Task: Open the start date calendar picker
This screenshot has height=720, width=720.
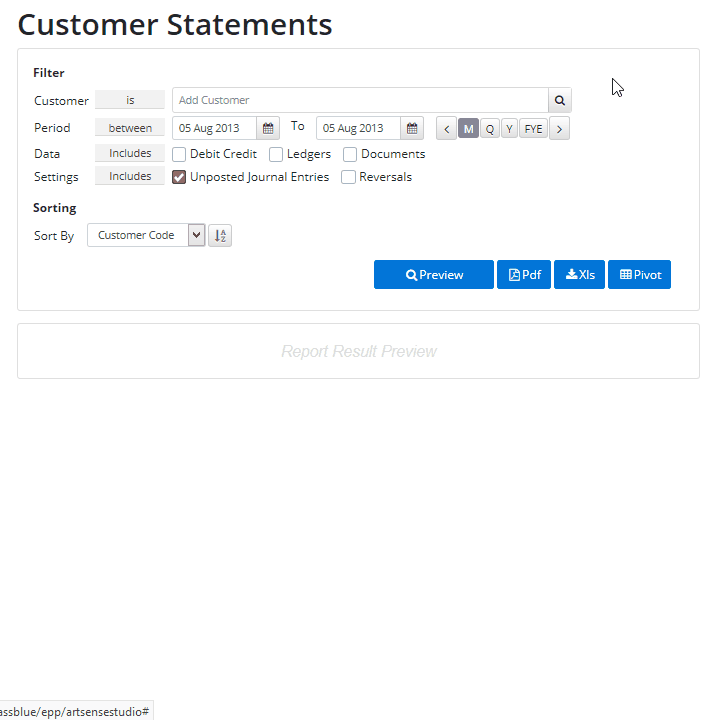Action: (x=268, y=128)
